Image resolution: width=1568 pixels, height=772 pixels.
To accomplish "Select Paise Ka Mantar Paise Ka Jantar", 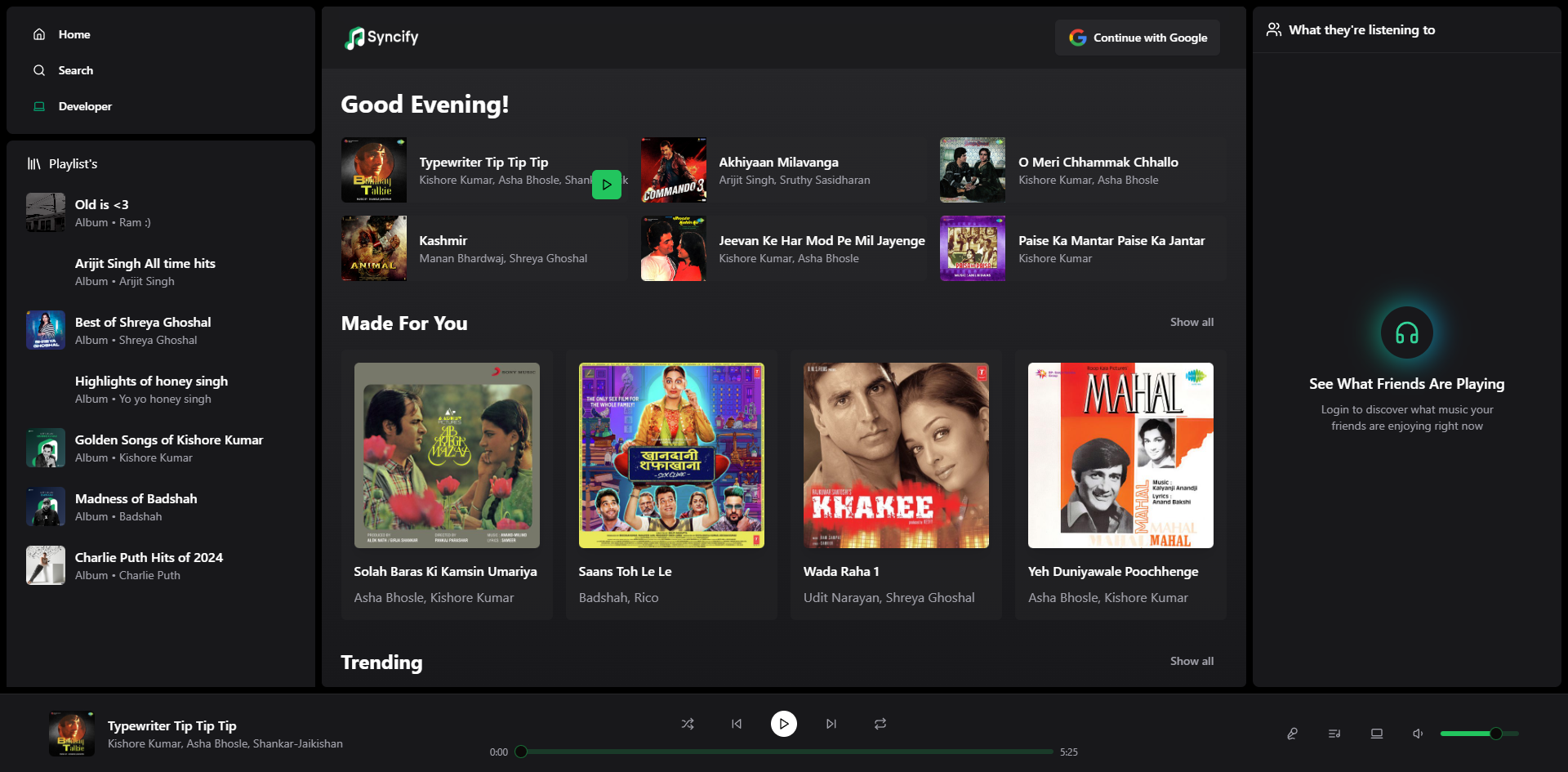I will 1083,248.
